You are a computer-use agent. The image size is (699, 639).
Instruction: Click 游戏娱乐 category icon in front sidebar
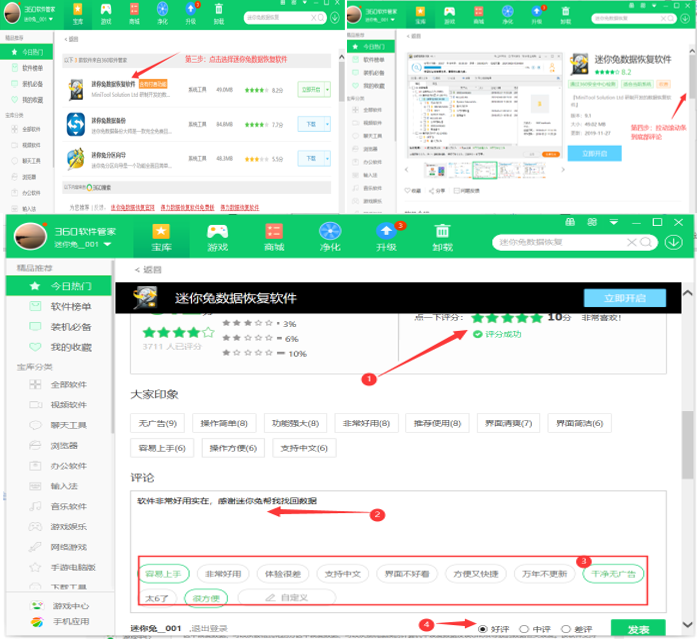[x=35, y=527]
